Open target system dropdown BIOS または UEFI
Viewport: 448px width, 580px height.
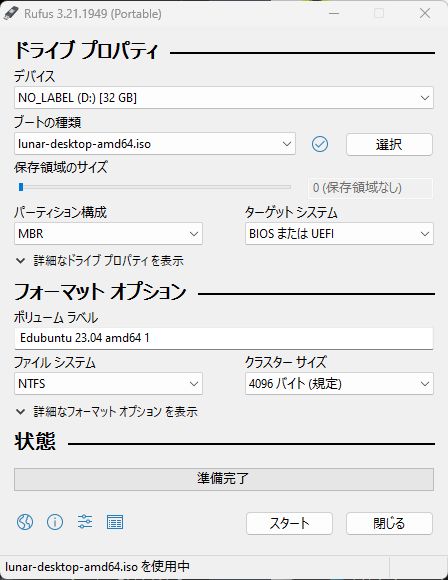339,234
